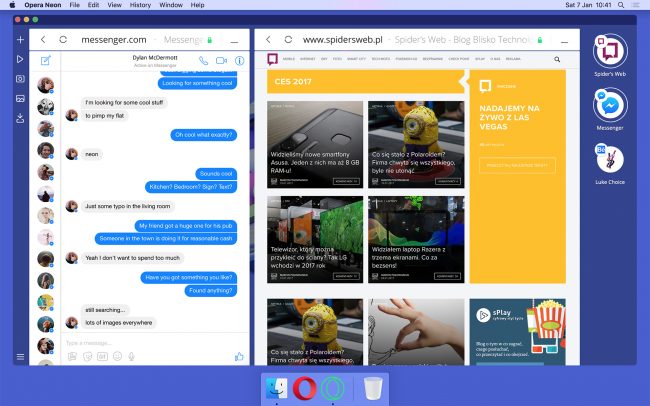Switch to the Luke Choice tab bubble
This screenshot has width=650, height=406.
610,159
